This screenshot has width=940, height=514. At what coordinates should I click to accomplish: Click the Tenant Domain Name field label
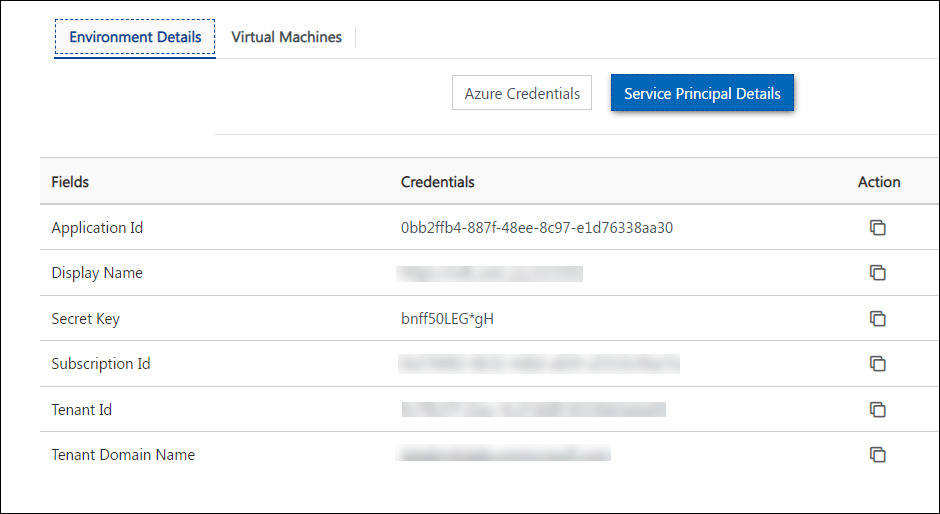point(123,455)
